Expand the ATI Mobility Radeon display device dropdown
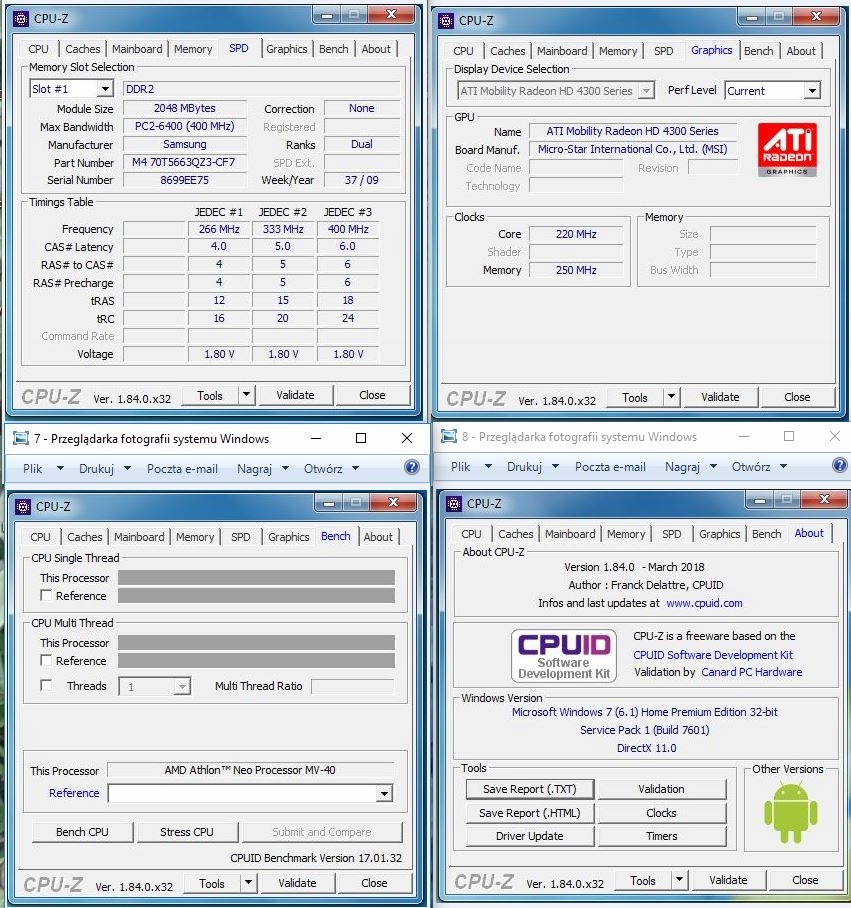The width and height of the screenshot is (851, 908). tap(646, 91)
